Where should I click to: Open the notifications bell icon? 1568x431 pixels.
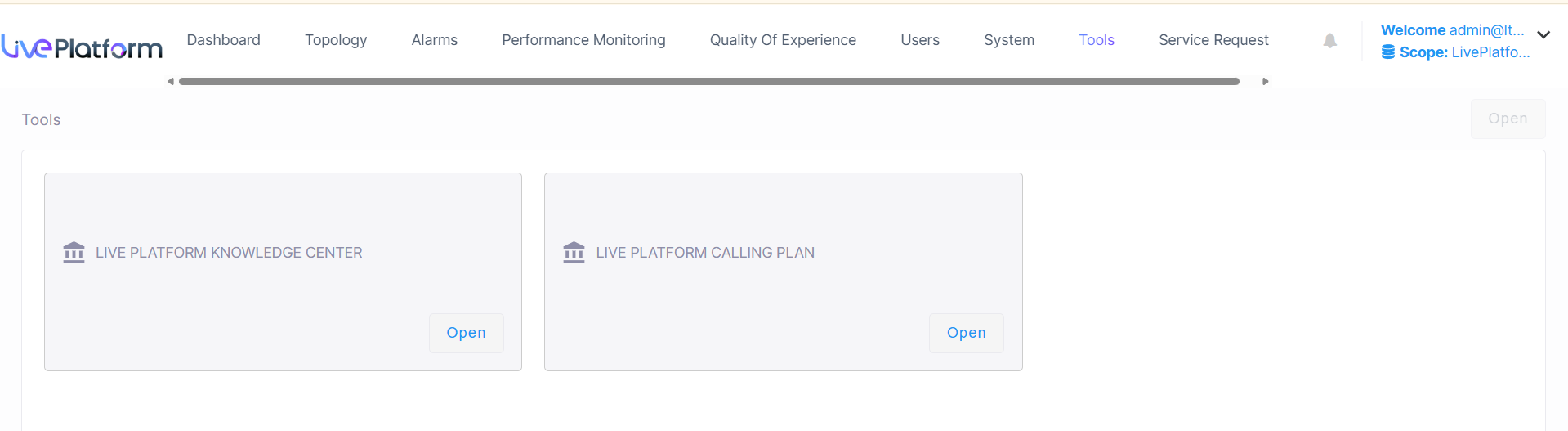tap(1330, 41)
